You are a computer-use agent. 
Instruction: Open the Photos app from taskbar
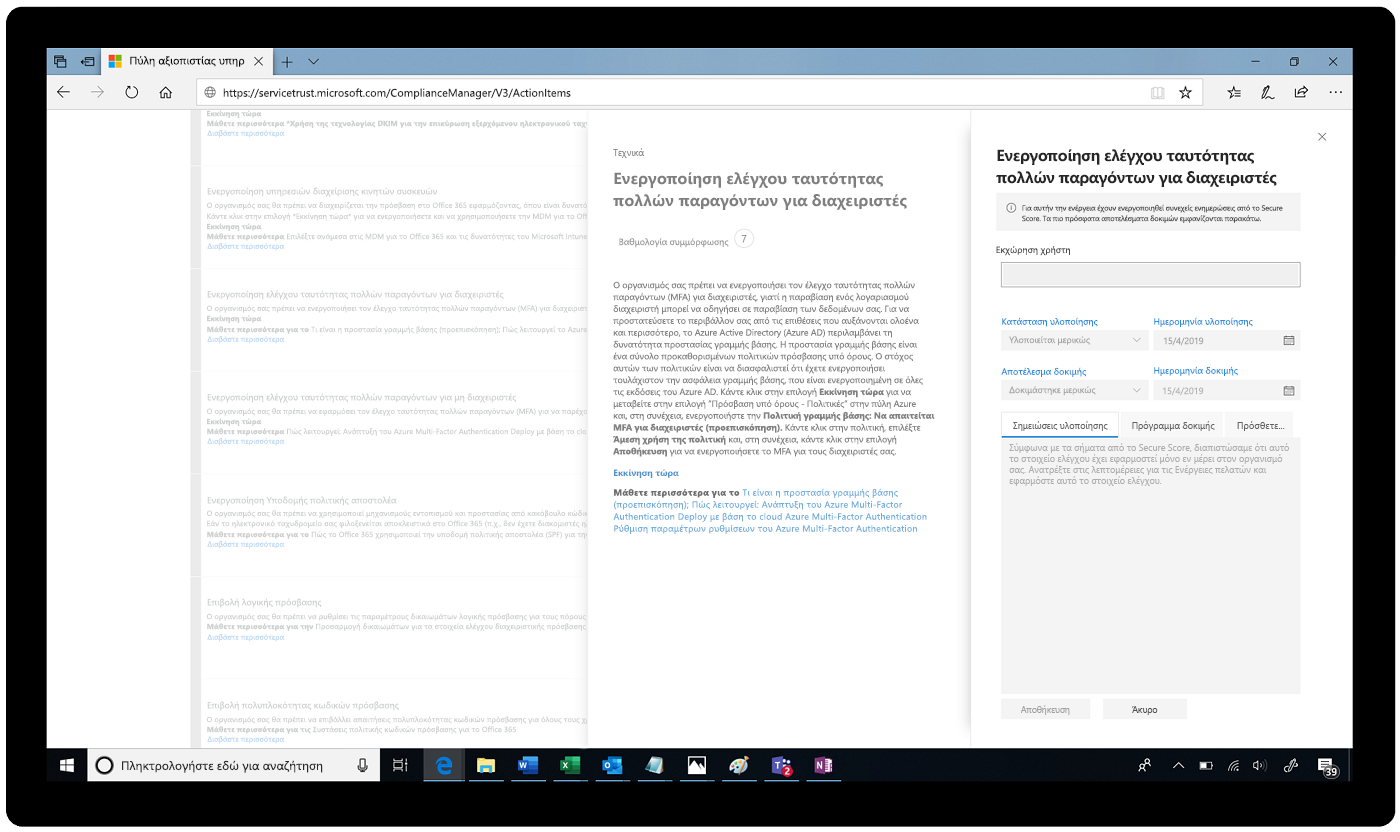pos(697,766)
